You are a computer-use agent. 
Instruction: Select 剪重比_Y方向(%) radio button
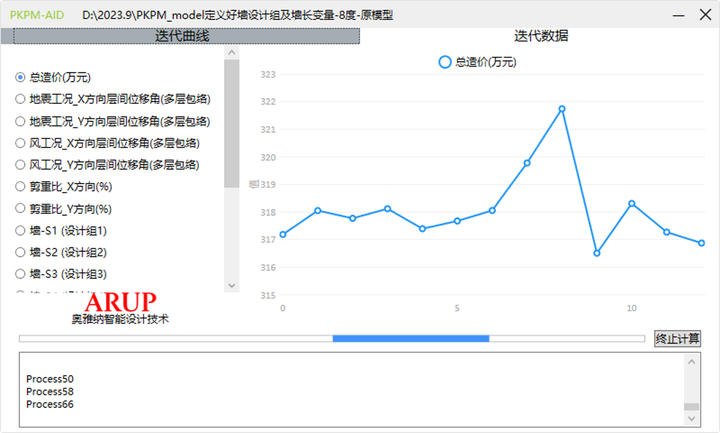pyautogui.click(x=21, y=209)
